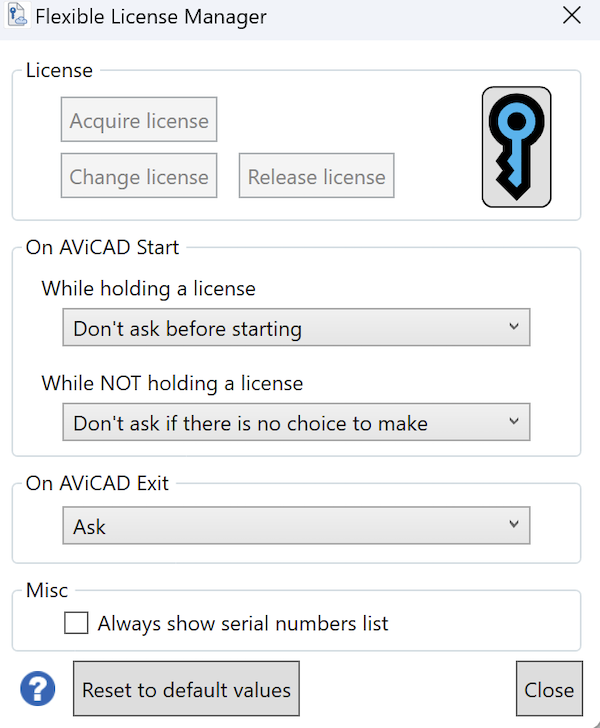Click Reset to default values button
The image size is (600, 728).
point(186,689)
